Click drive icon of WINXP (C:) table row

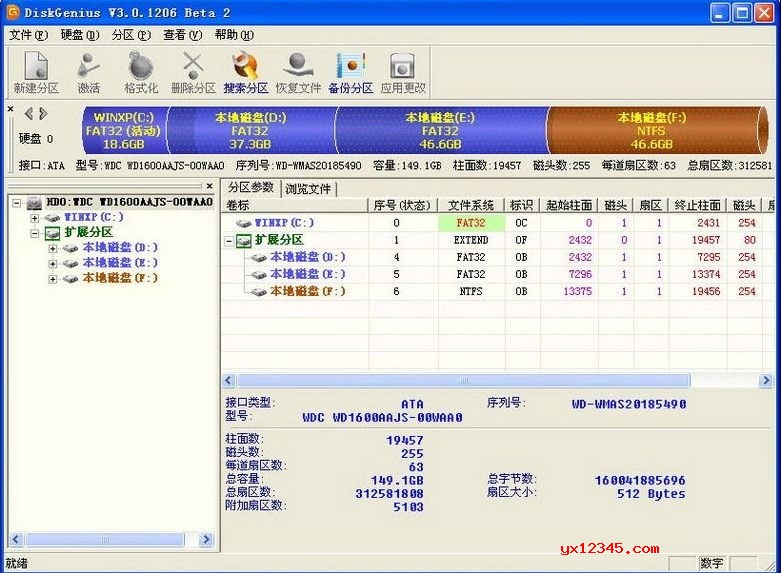pos(244,223)
